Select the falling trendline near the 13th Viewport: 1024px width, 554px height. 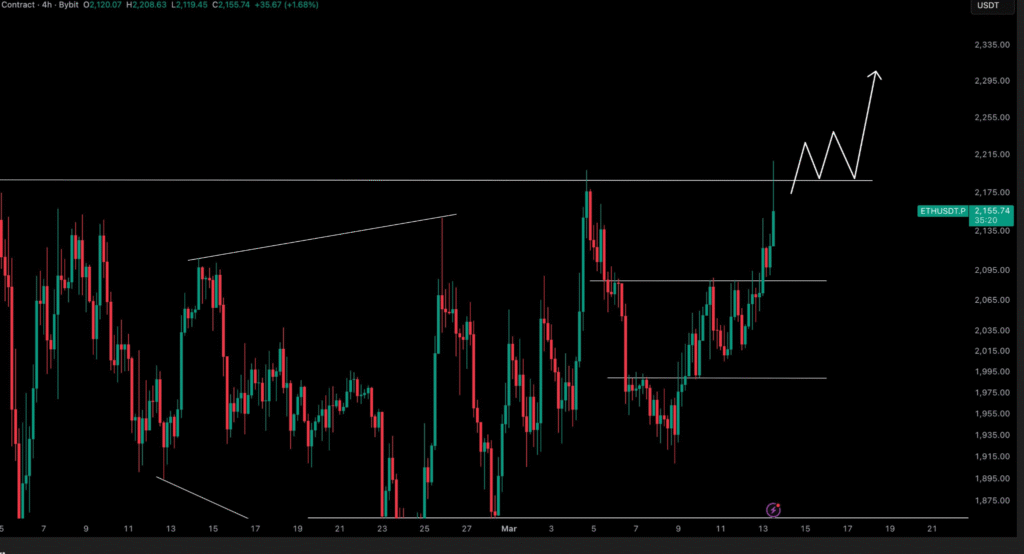point(200,497)
